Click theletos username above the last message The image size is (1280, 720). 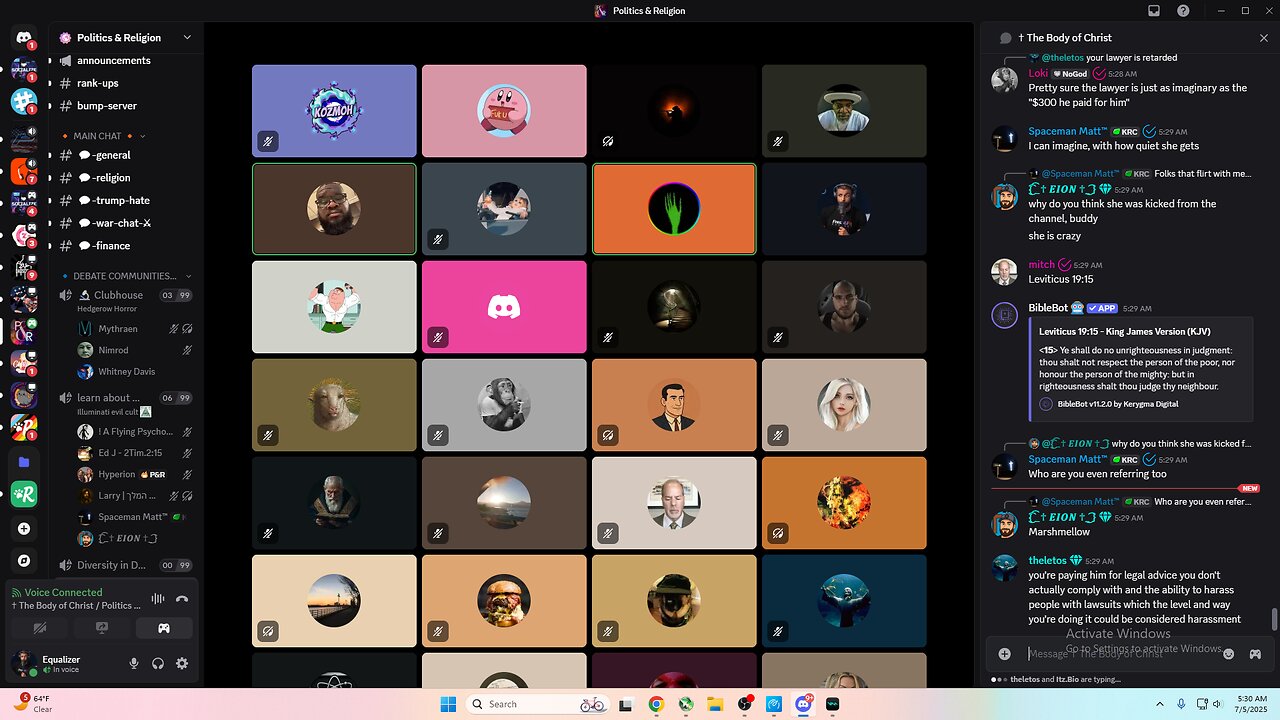tap(1047, 561)
